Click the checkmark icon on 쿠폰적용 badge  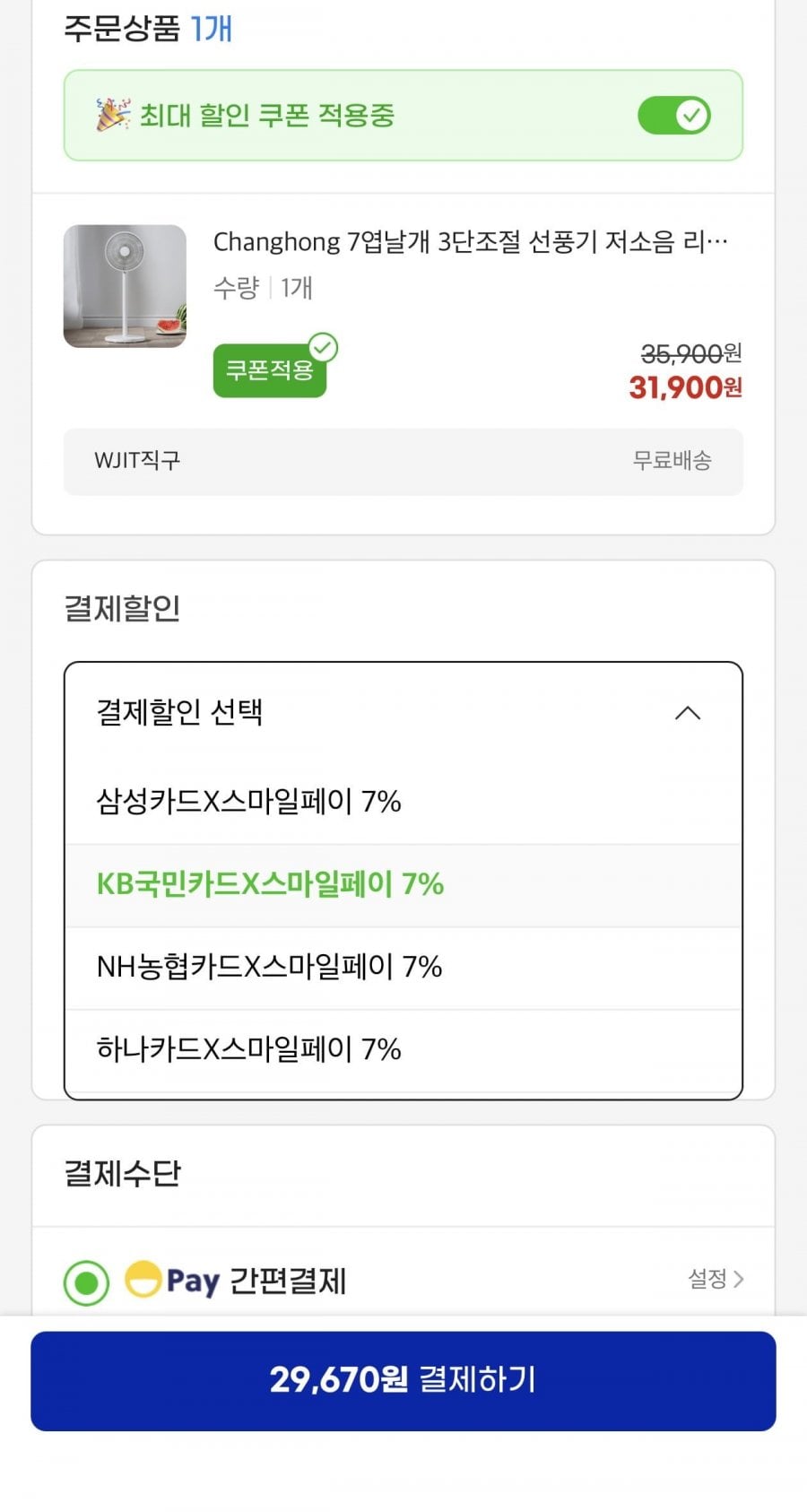[323, 347]
